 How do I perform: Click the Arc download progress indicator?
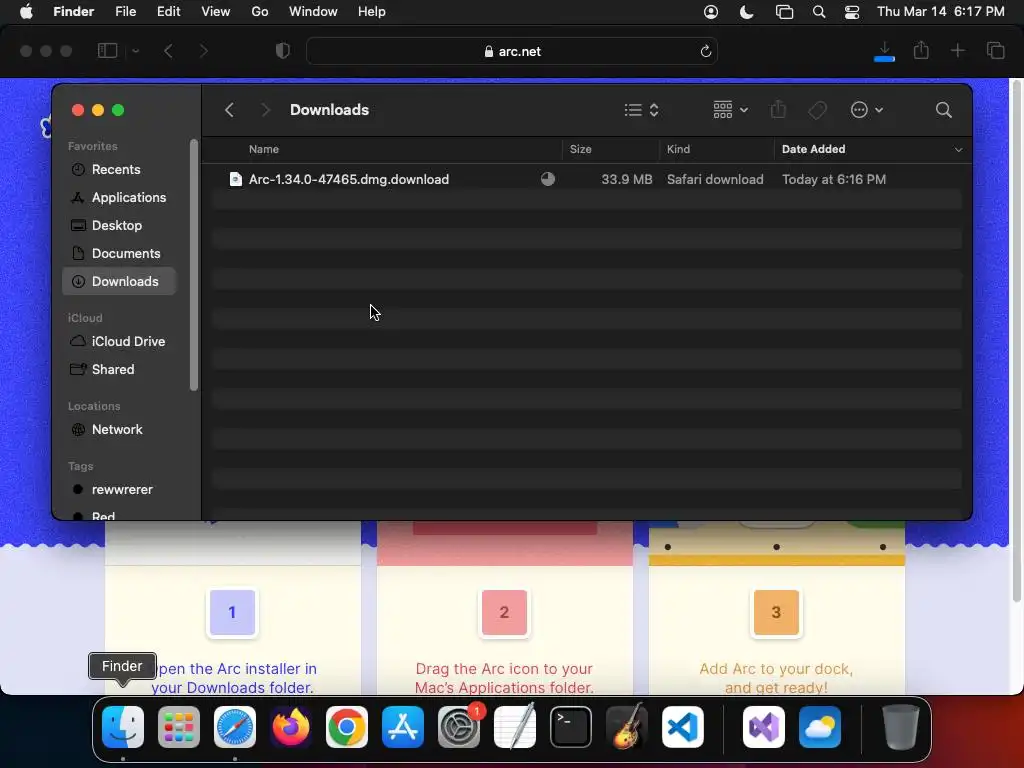548,179
